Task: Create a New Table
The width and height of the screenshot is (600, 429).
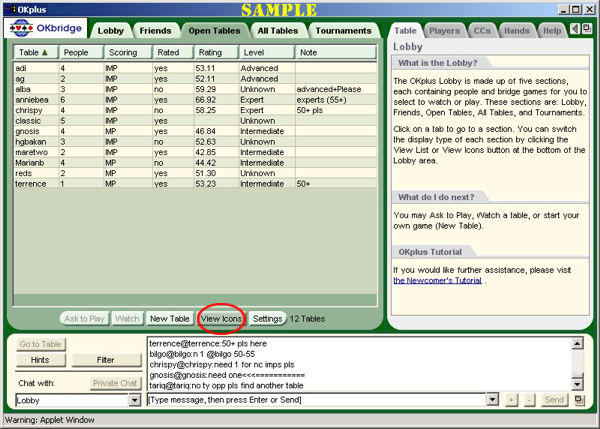Action: tap(170, 319)
